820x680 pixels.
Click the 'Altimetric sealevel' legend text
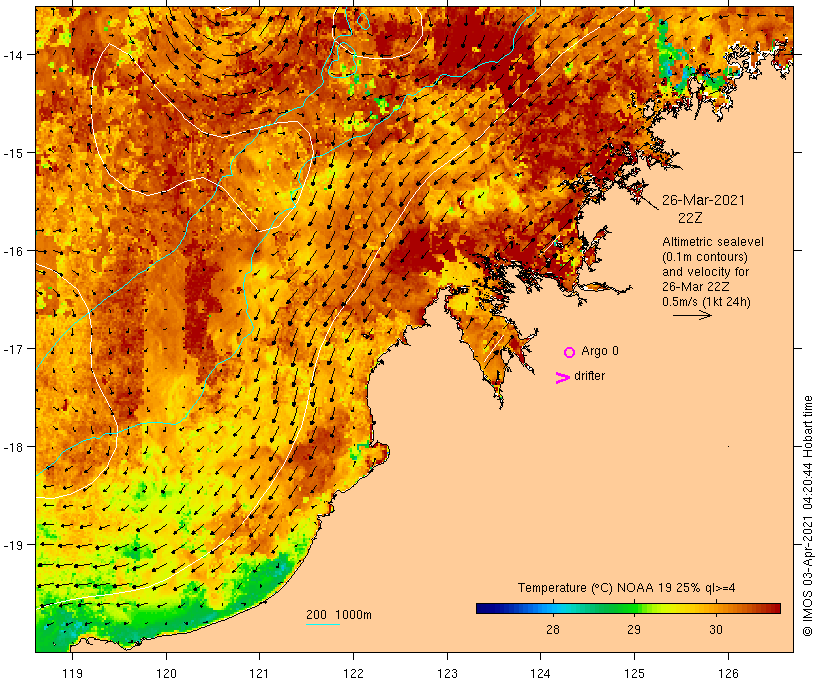[x=713, y=242]
